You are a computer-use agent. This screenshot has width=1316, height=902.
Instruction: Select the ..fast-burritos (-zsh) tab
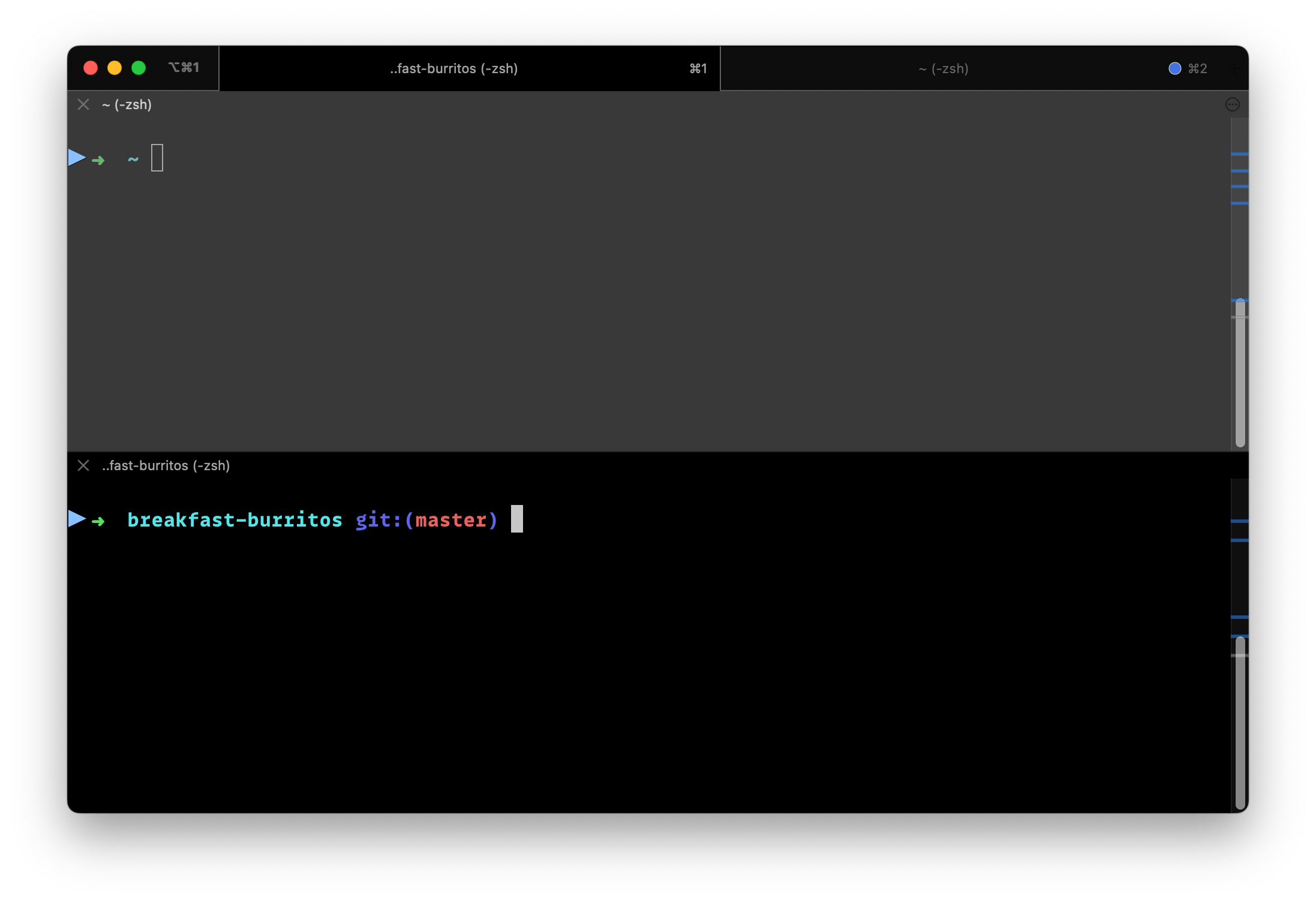point(453,68)
